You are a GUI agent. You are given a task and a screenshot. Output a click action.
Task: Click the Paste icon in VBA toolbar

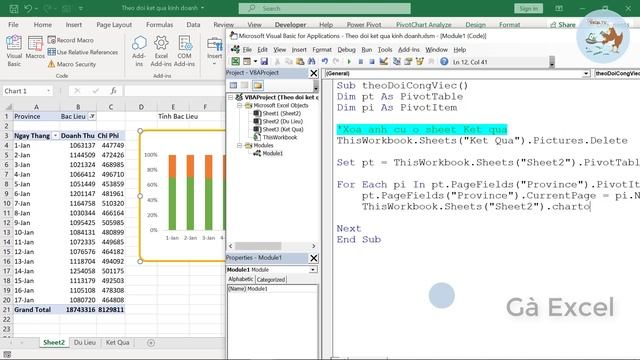[x=300, y=62]
